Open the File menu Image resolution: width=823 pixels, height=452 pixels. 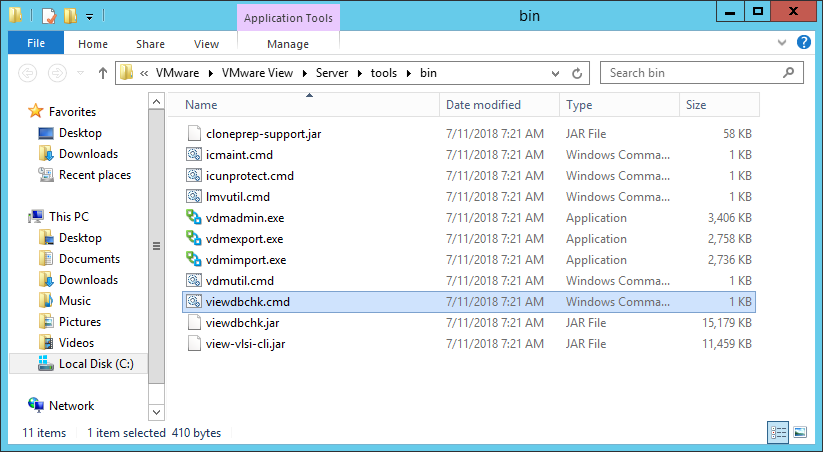pyautogui.click(x=36, y=43)
